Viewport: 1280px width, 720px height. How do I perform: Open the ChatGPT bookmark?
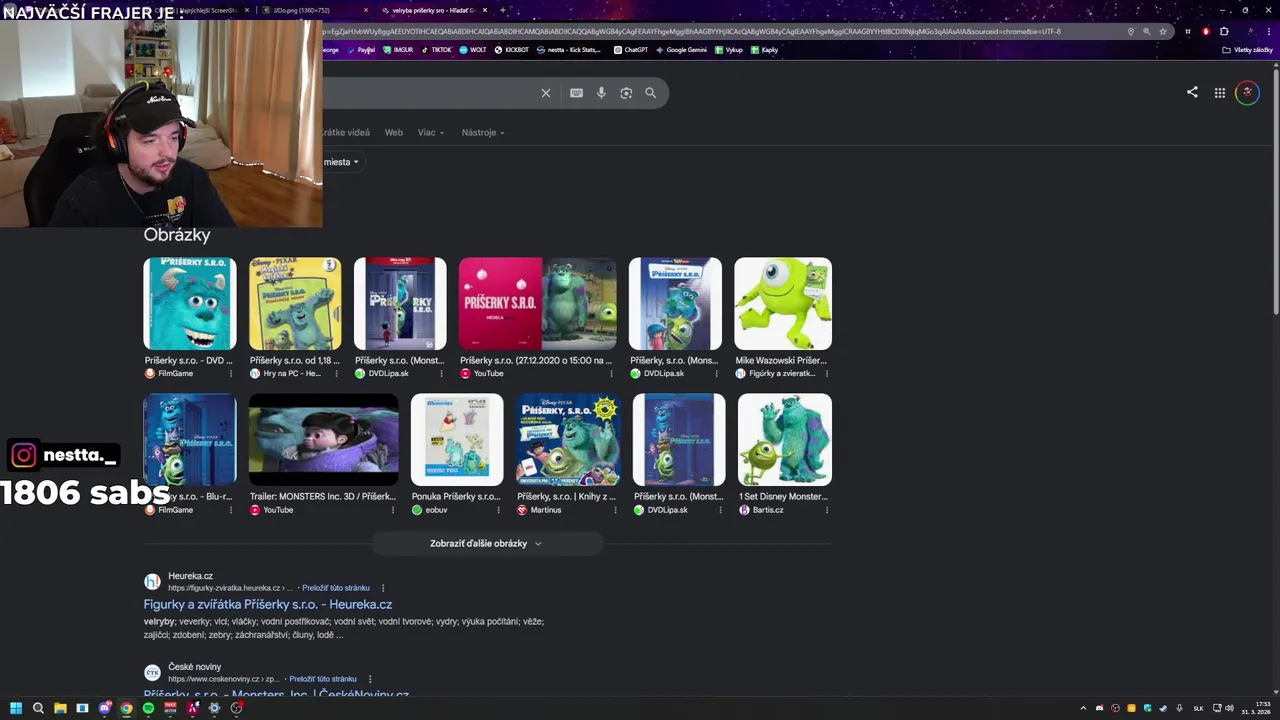pos(631,49)
